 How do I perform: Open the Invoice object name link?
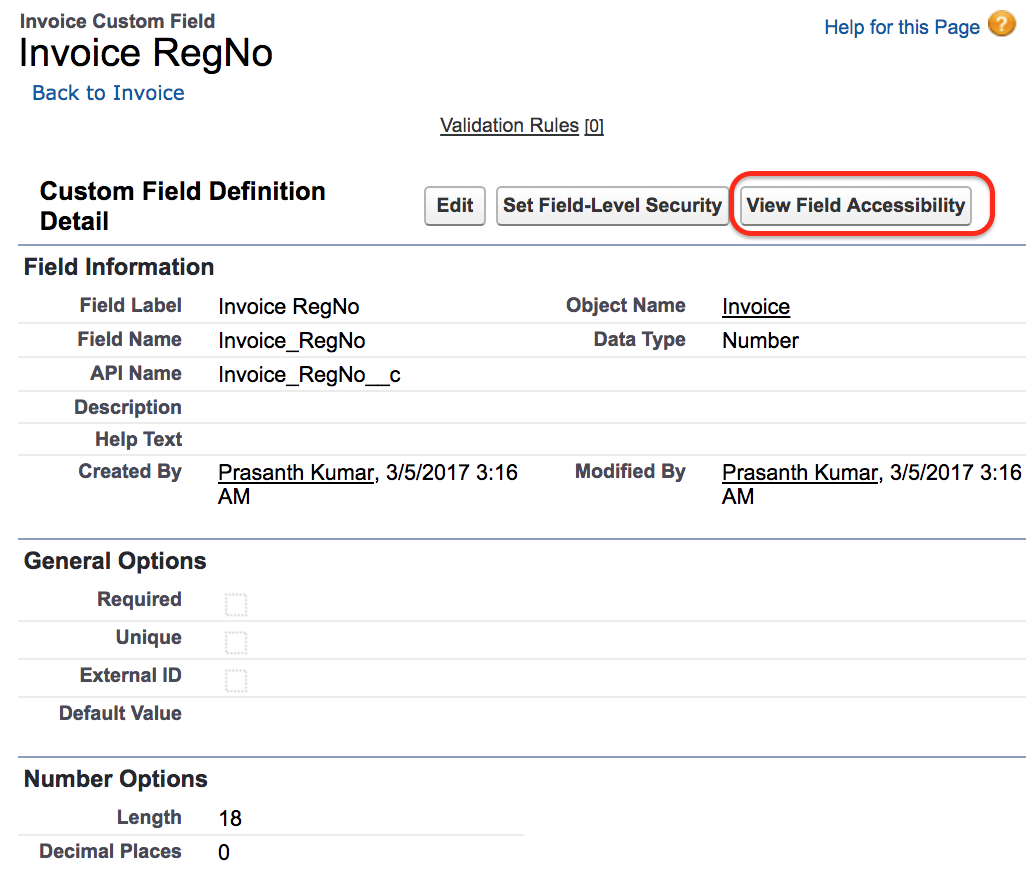(756, 307)
